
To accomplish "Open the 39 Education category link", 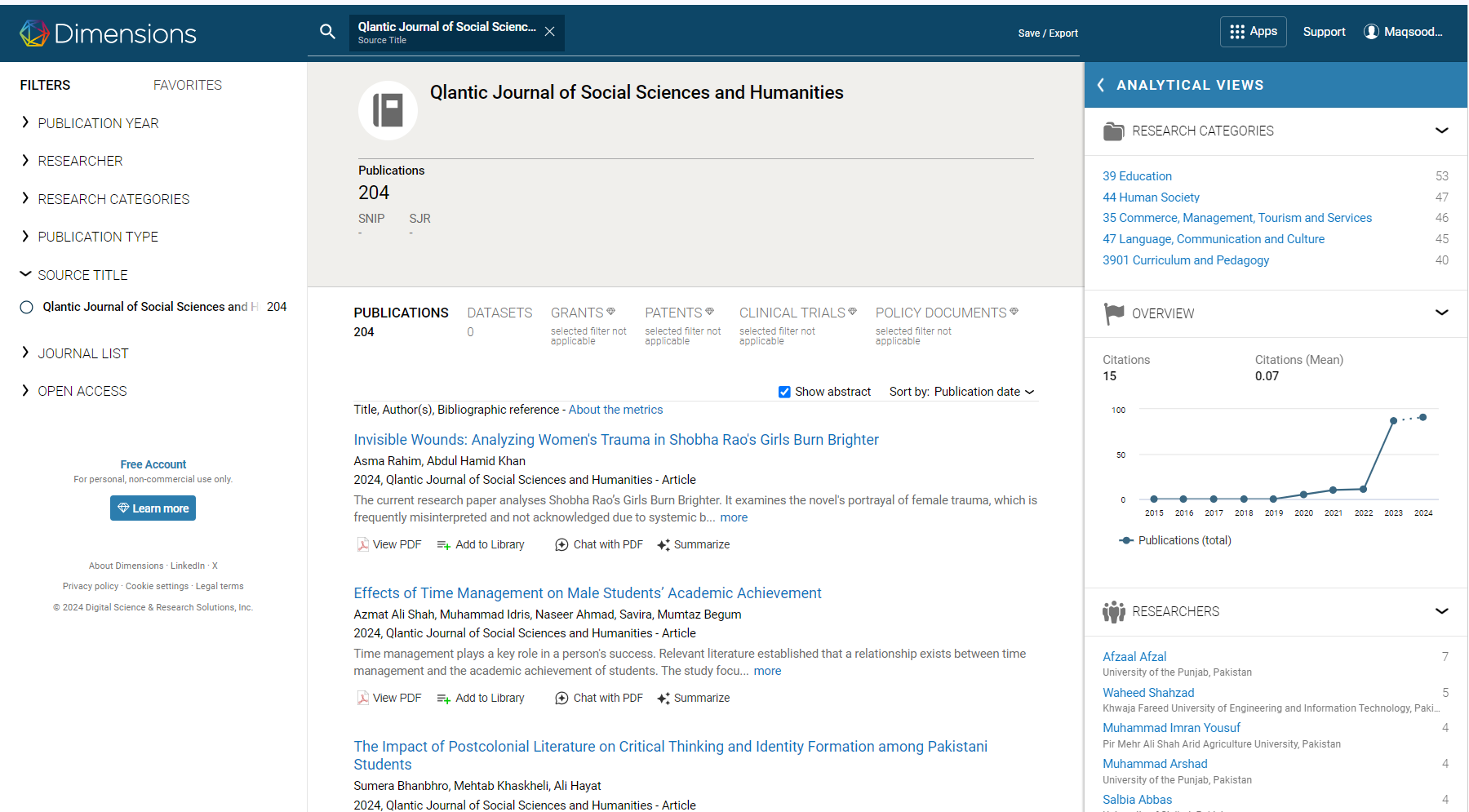I will [1137, 176].
